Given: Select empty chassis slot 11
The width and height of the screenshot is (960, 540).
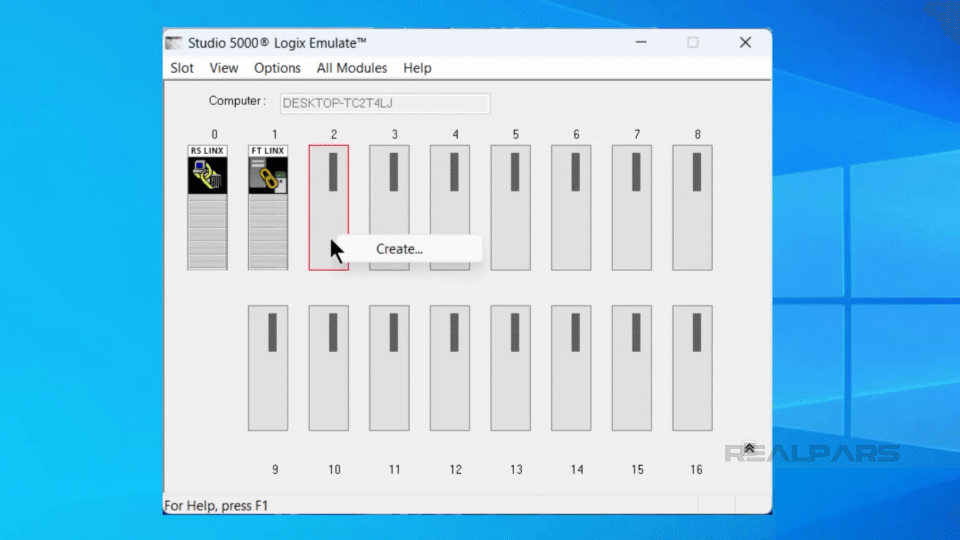Looking at the screenshot, I should click(389, 368).
